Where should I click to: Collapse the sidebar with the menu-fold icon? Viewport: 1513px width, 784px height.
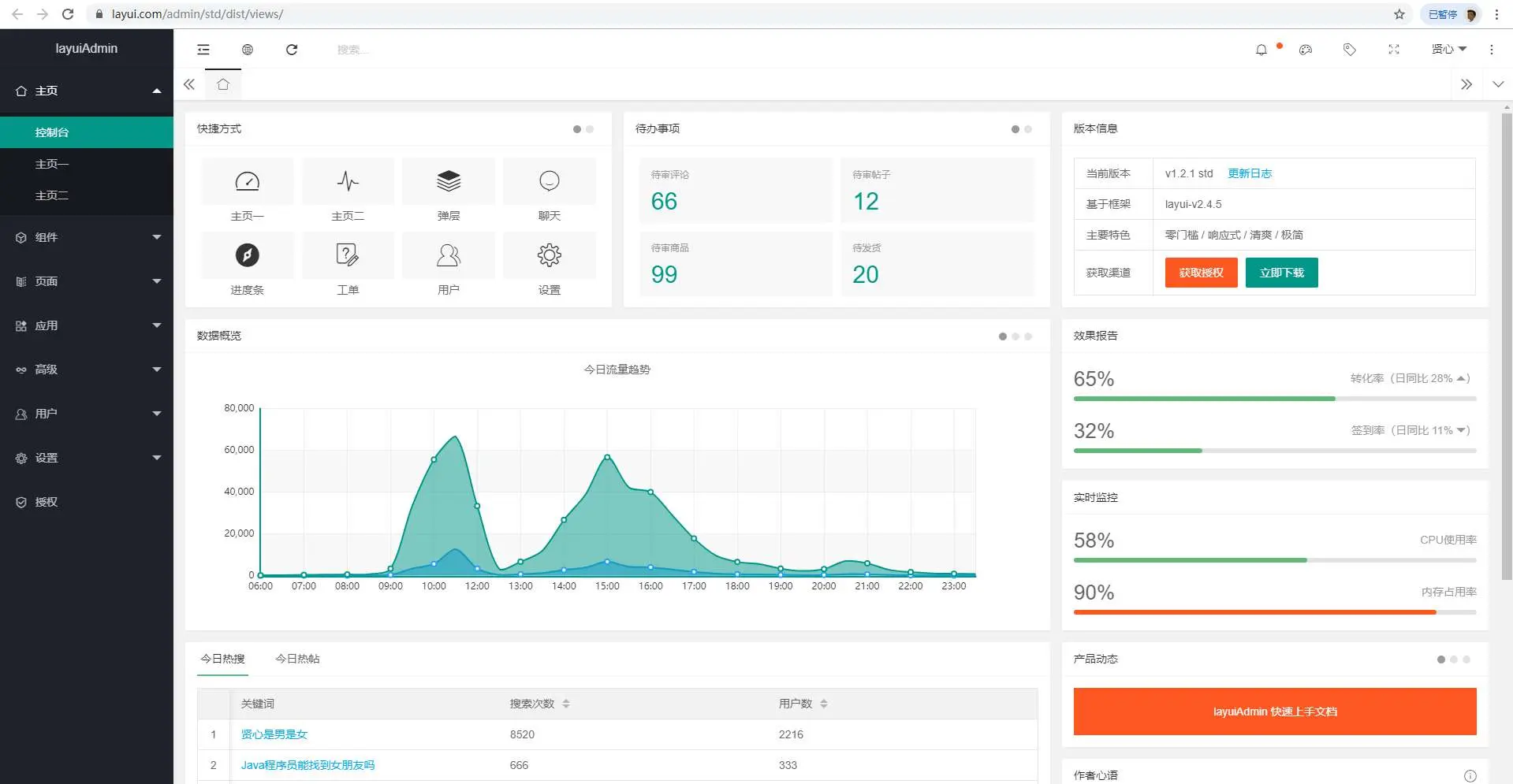(x=203, y=50)
